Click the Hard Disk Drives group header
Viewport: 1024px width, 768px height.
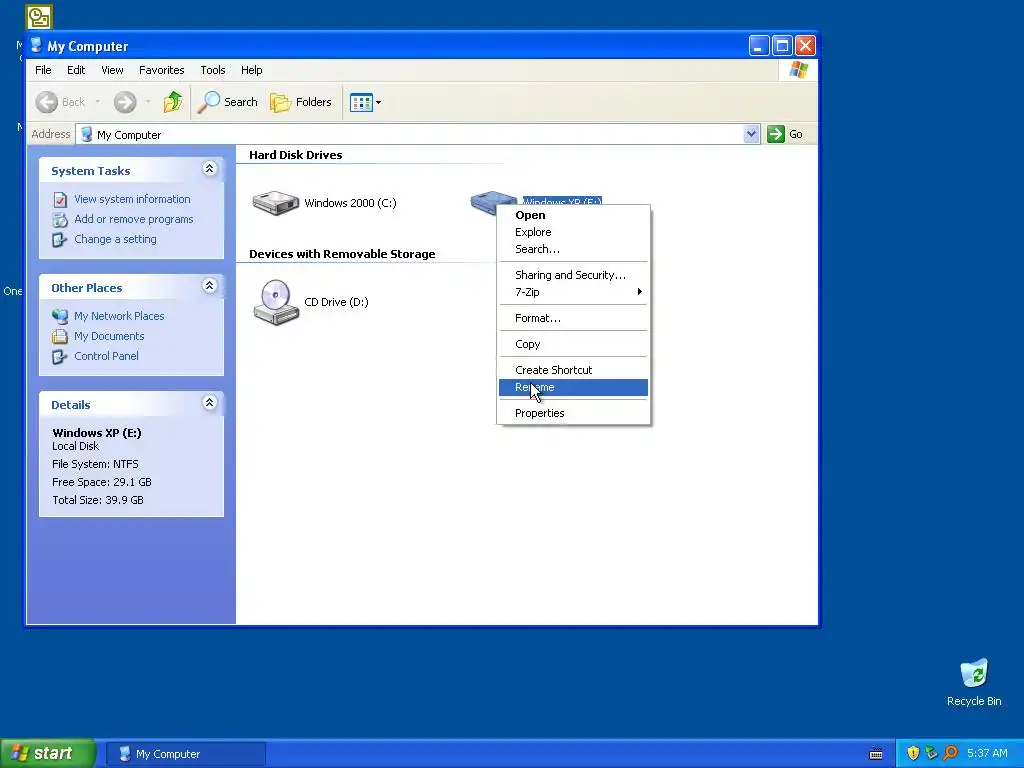(295, 155)
